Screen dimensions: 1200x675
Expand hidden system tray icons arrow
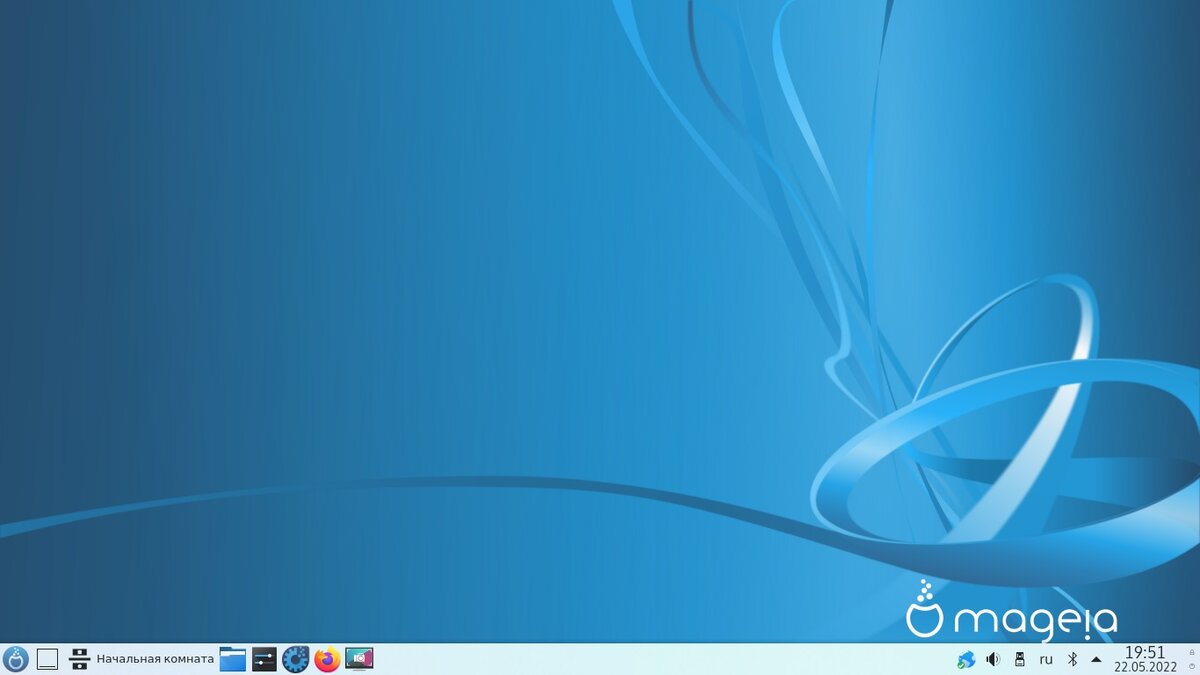coord(1097,659)
